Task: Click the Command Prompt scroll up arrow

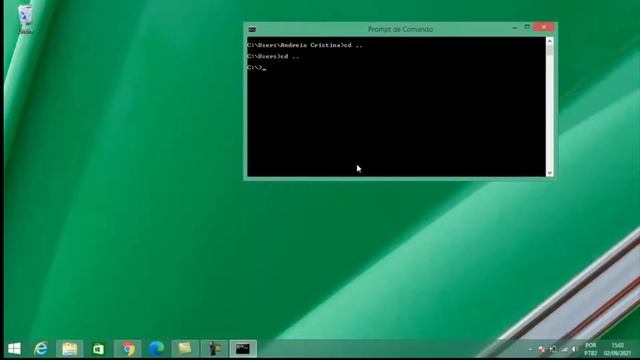Action: click(x=550, y=41)
